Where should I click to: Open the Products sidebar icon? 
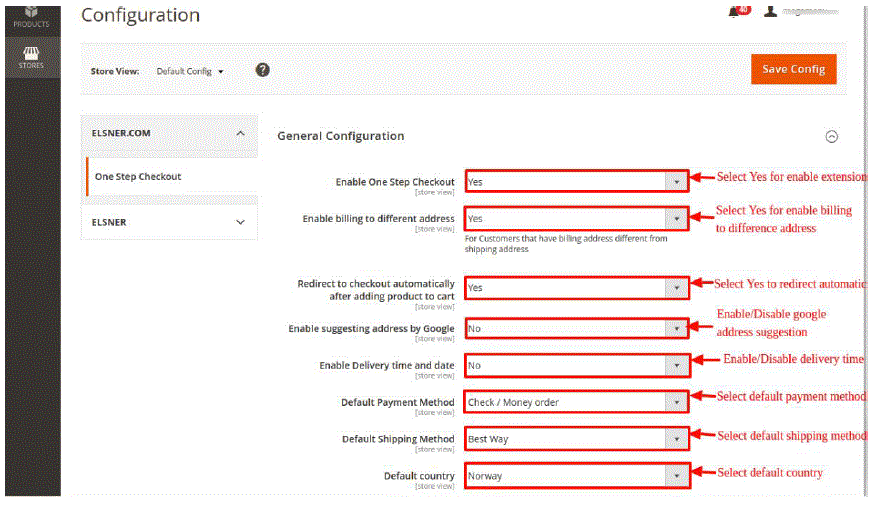click(x=32, y=18)
